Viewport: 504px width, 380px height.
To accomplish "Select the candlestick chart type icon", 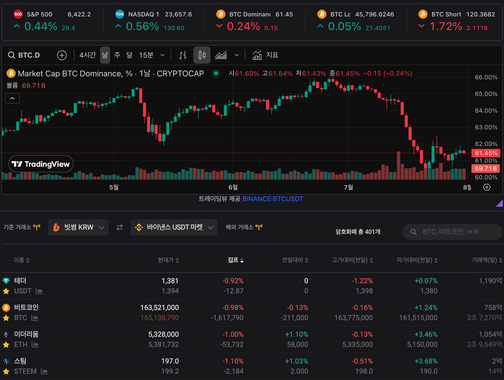I will [202, 55].
